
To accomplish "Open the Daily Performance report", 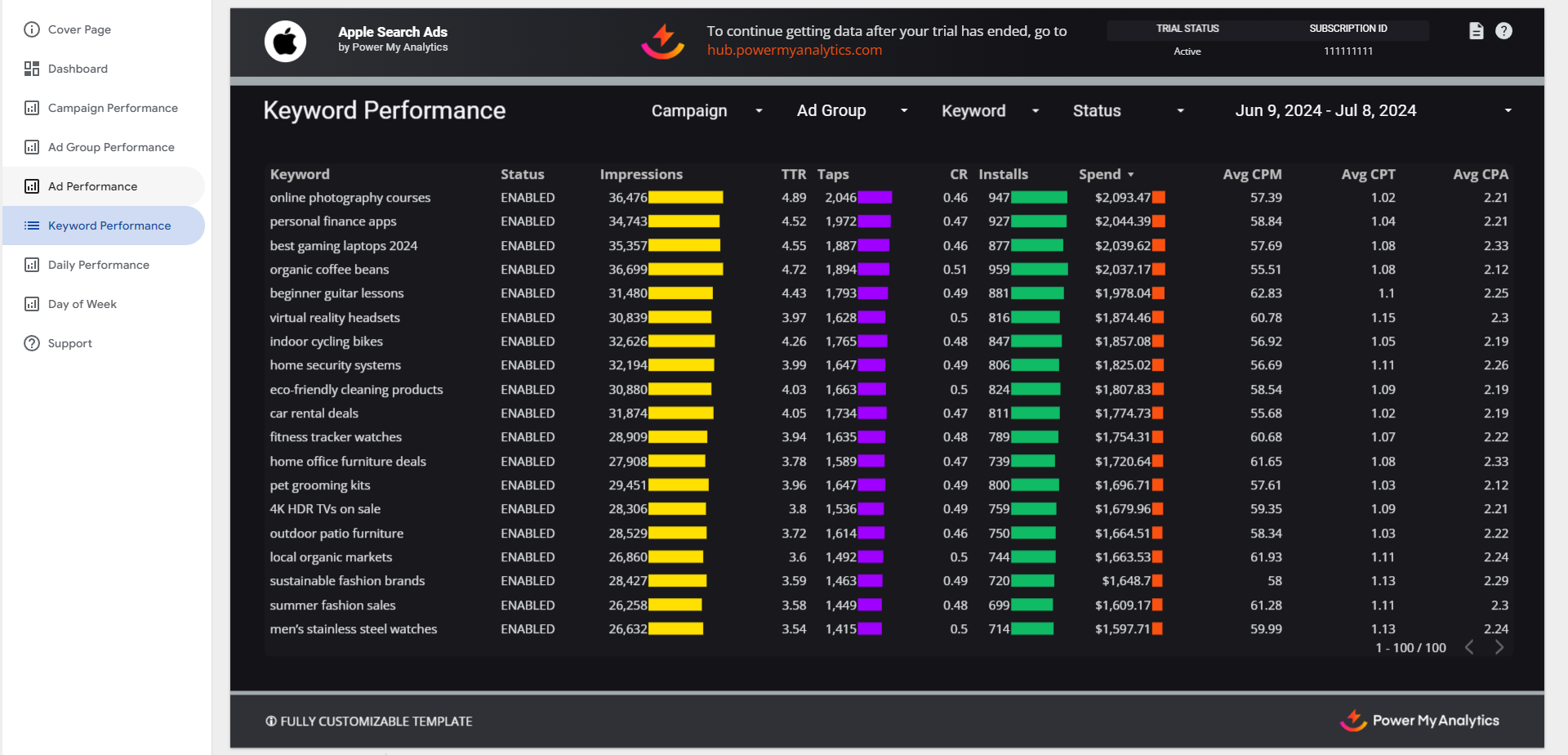I will 99,264.
